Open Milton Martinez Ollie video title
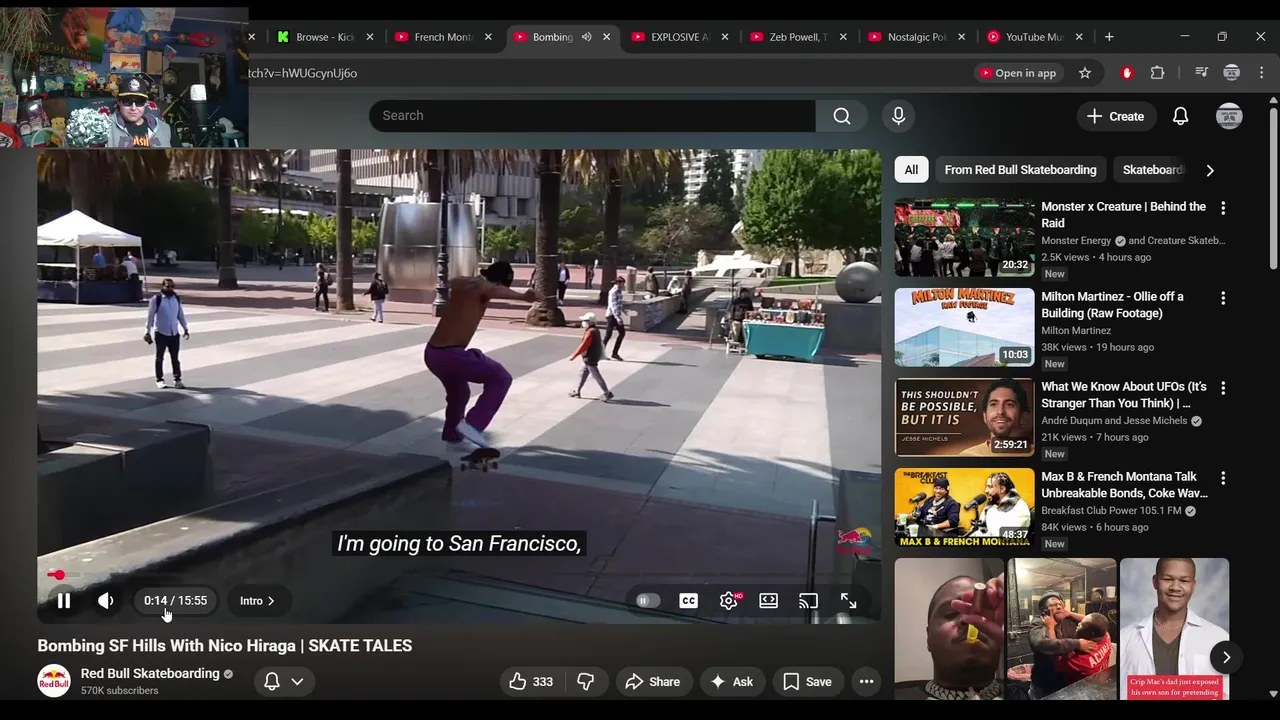Viewport: 1280px width, 720px height. click(1112, 305)
